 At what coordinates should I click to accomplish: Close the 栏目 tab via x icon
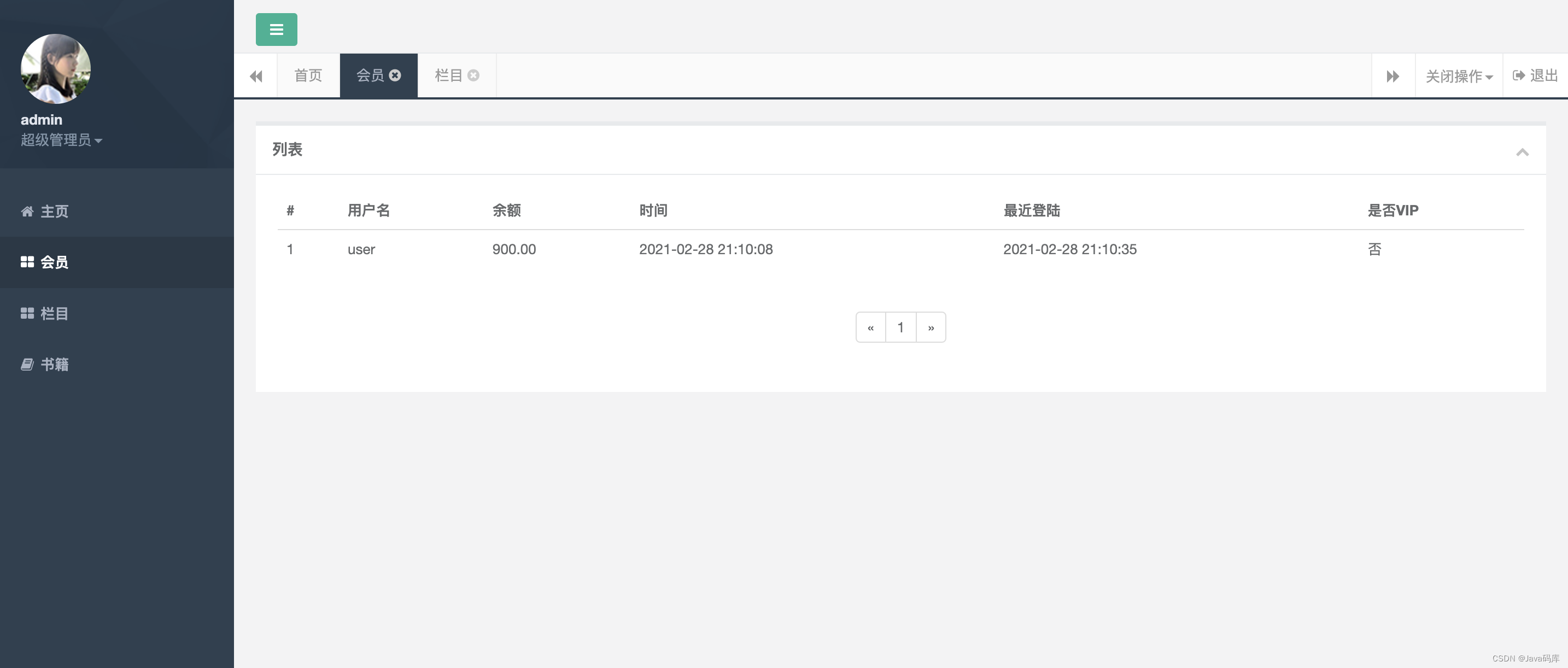[473, 75]
